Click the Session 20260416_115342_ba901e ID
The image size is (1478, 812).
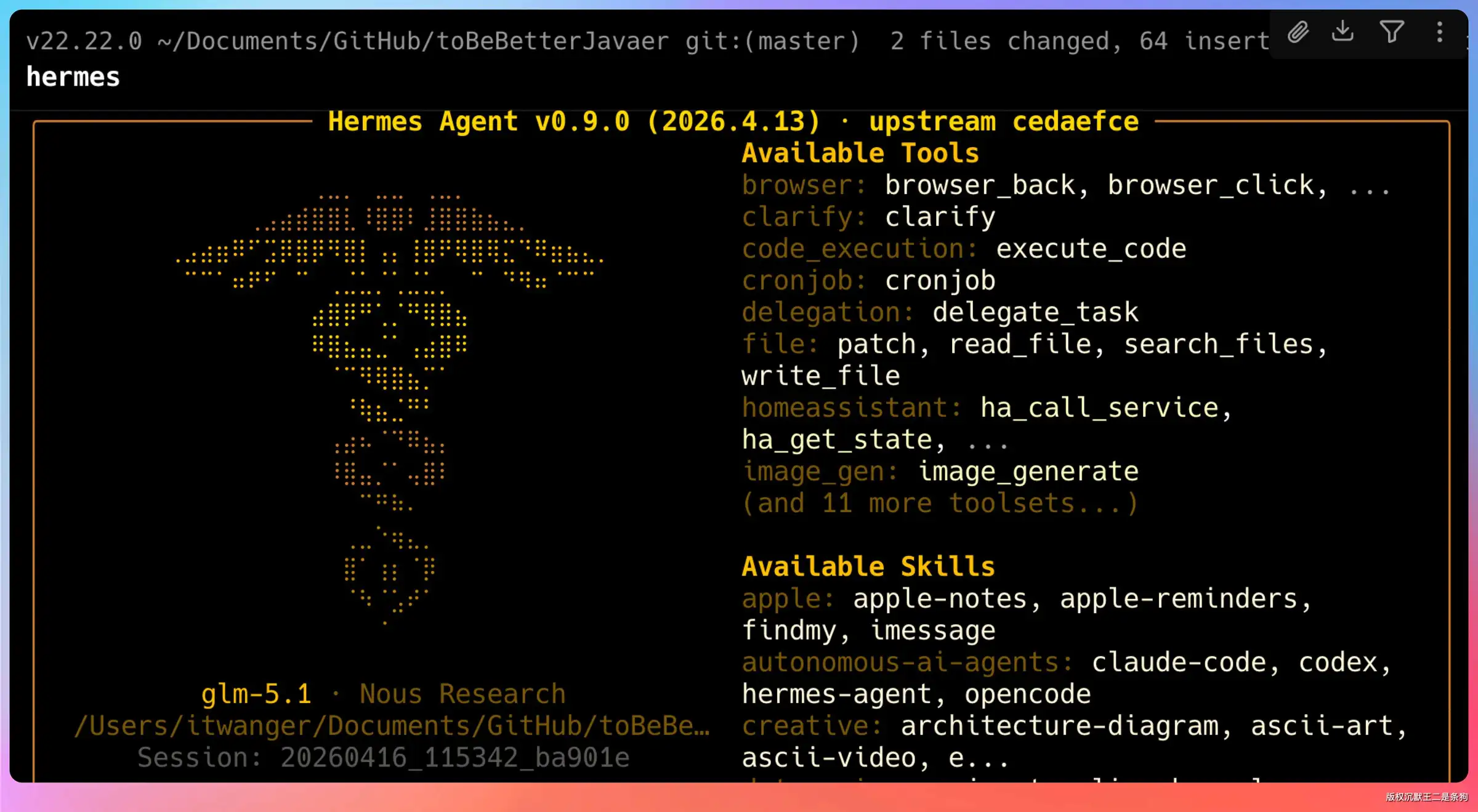[383, 758]
